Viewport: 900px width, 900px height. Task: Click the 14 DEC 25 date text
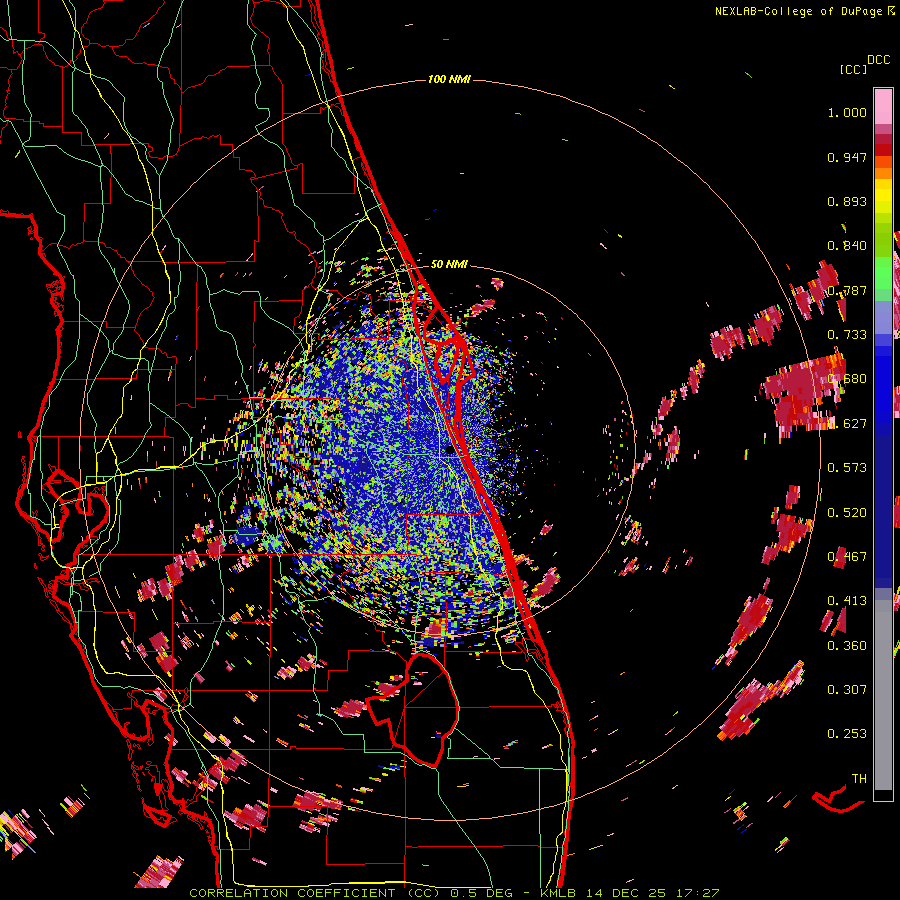(626, 893)
